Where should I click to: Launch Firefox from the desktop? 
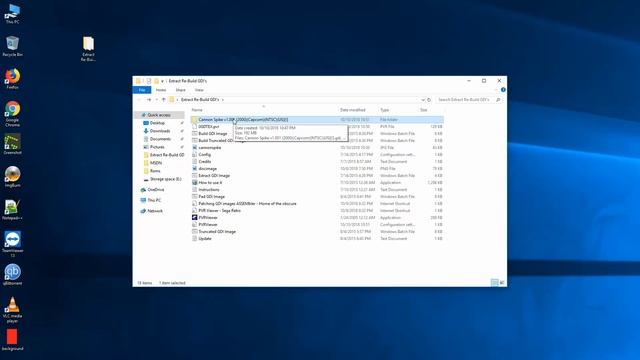tap(13, 79)
